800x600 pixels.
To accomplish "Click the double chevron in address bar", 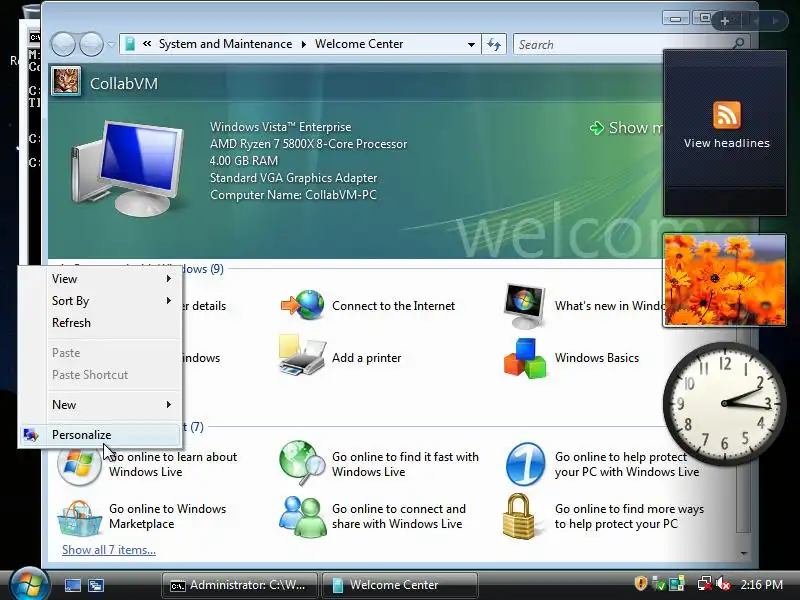I will click(147, 44).
